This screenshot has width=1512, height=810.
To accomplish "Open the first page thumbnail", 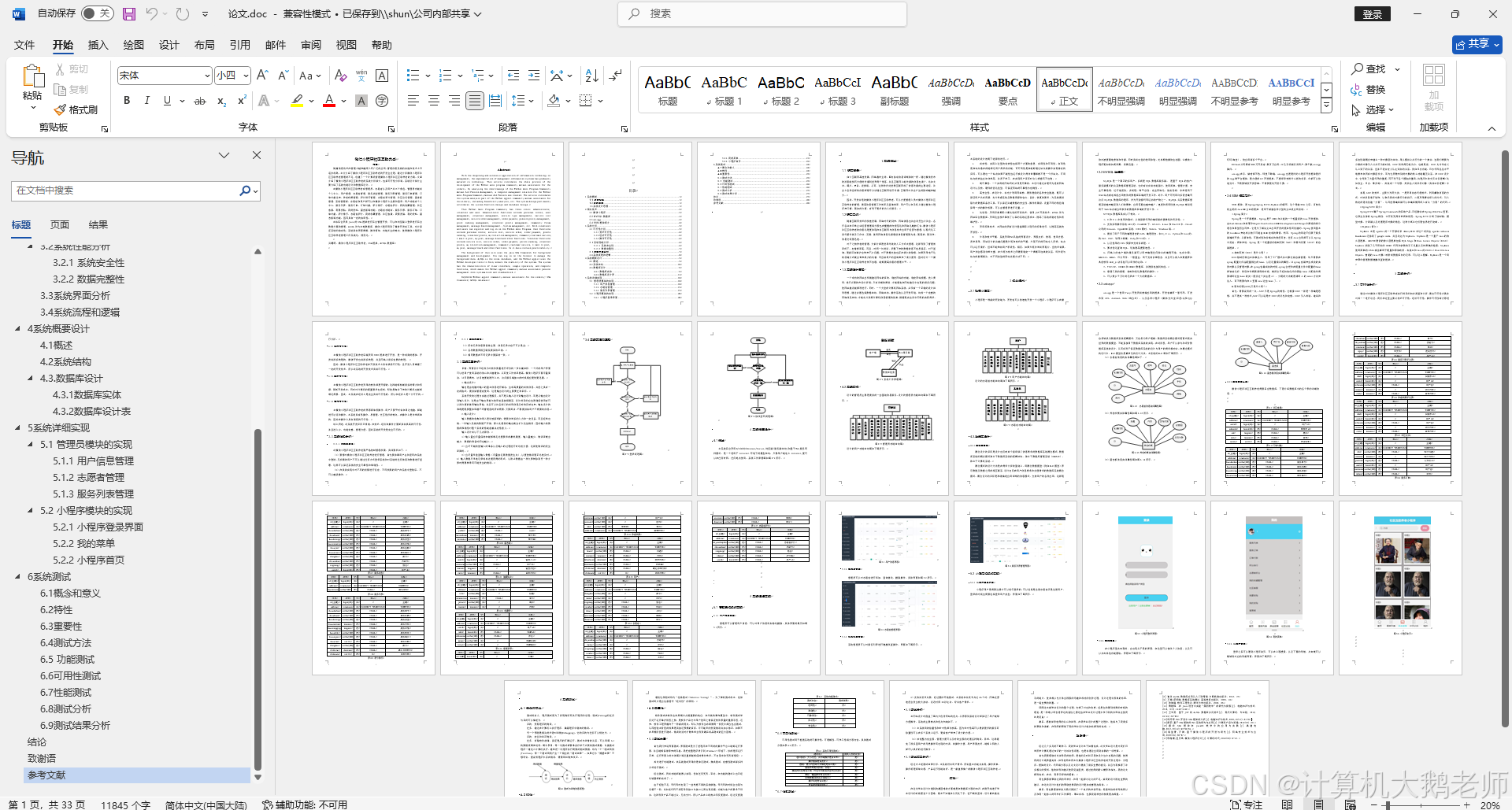I will coord(373,229).
